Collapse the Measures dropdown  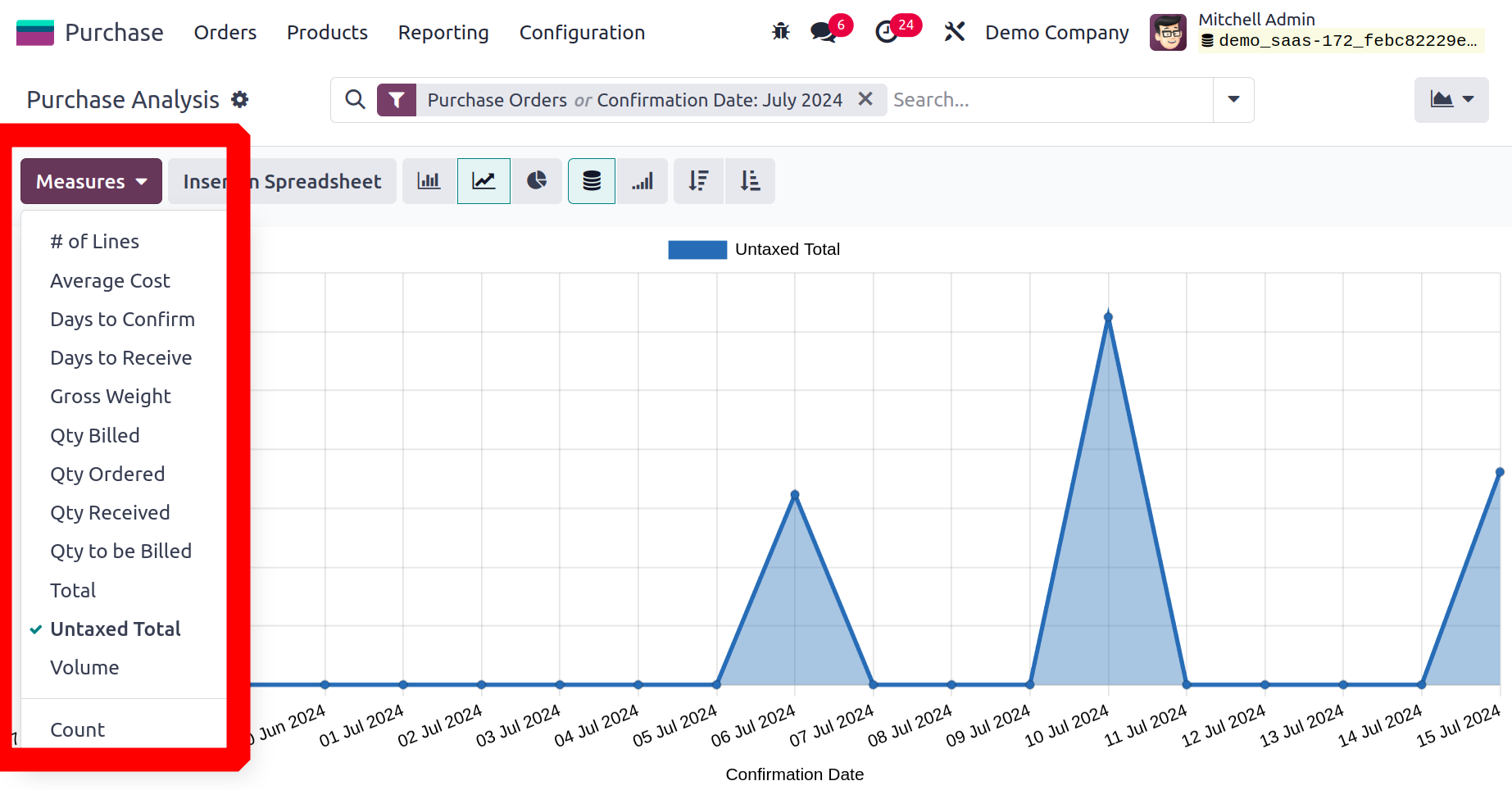pyautogui.click(x=91, y=181)
